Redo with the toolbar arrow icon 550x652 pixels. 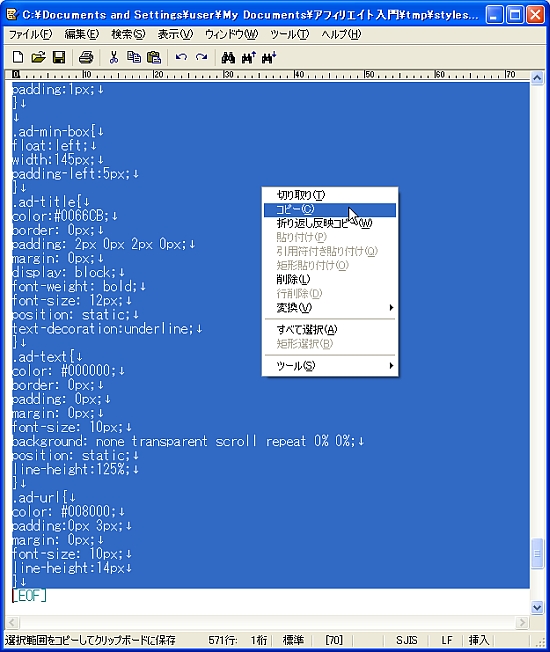click(202, 57)
